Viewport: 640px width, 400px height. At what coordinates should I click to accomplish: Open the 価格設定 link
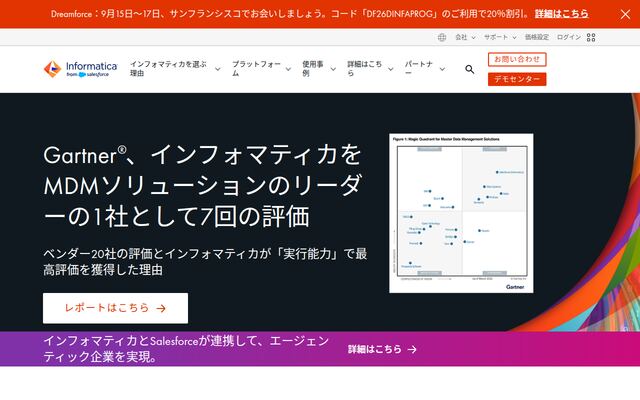[x=537, y=37]
